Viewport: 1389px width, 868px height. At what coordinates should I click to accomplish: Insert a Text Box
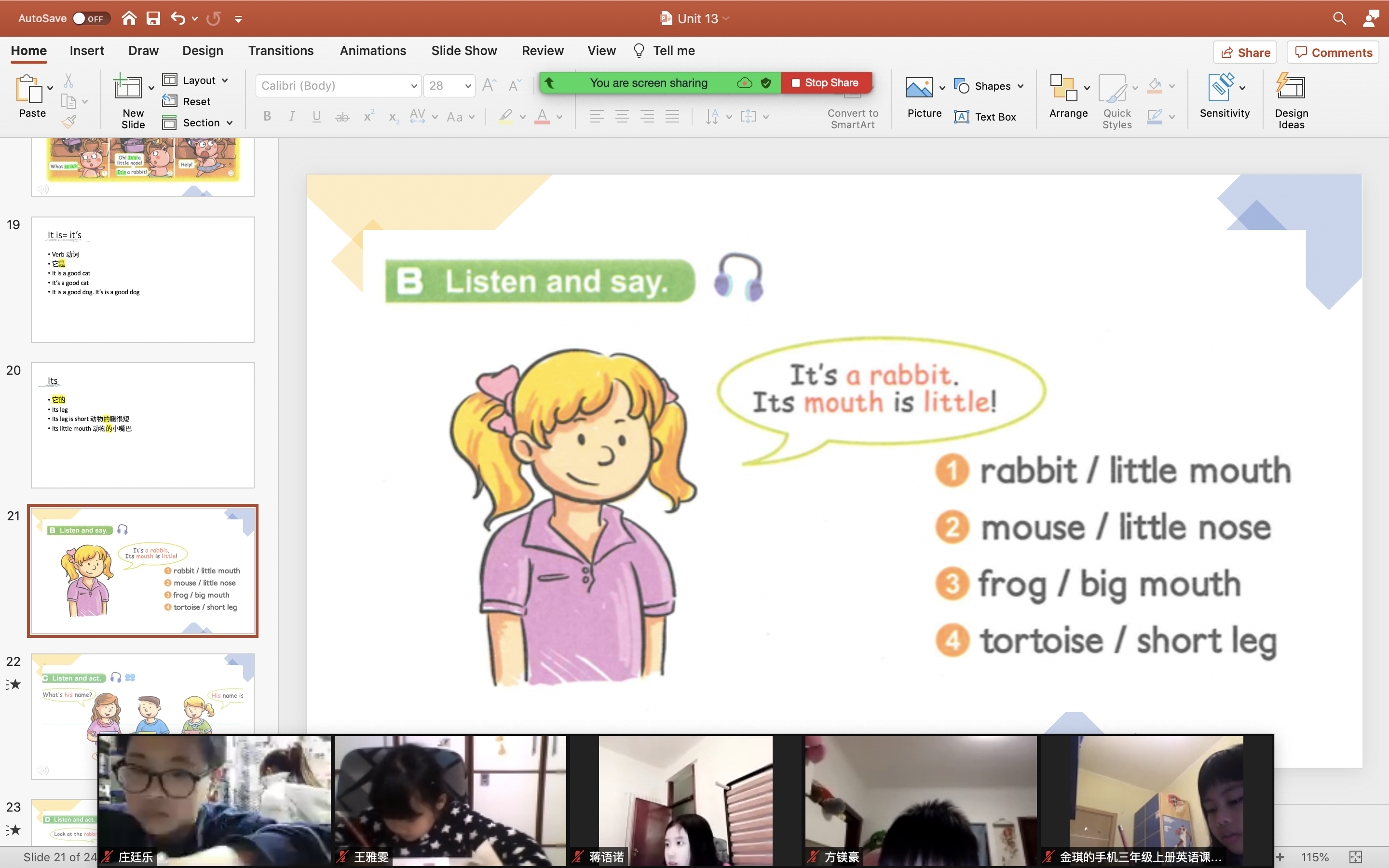[x=985, y=117]
